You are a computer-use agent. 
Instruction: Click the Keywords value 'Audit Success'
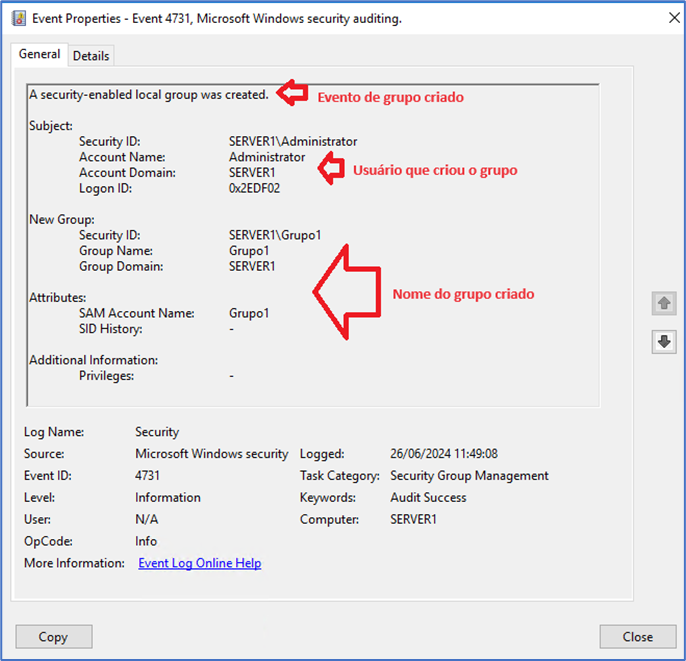428,498
